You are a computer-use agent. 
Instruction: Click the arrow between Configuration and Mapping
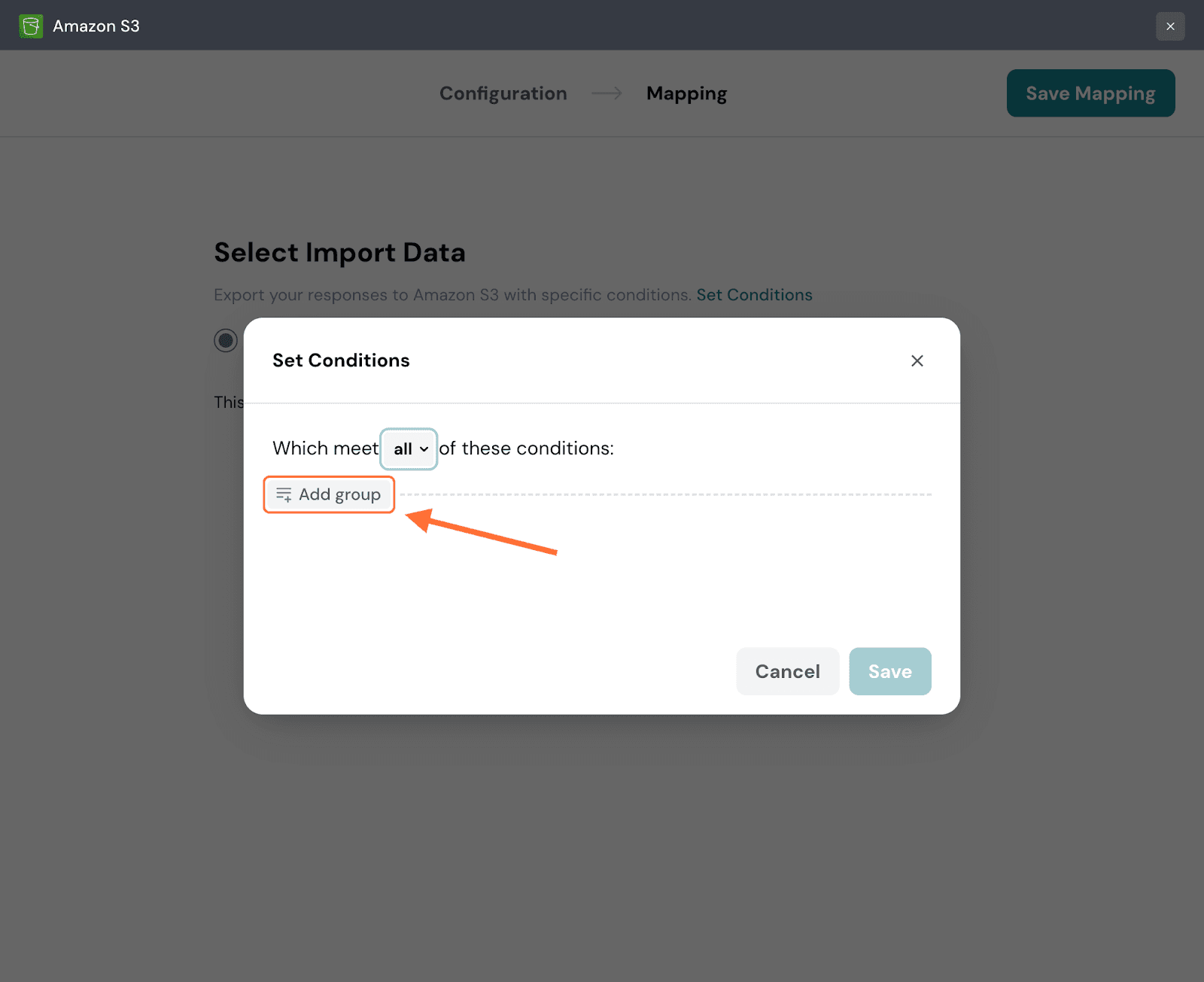(x=607, y=93)
